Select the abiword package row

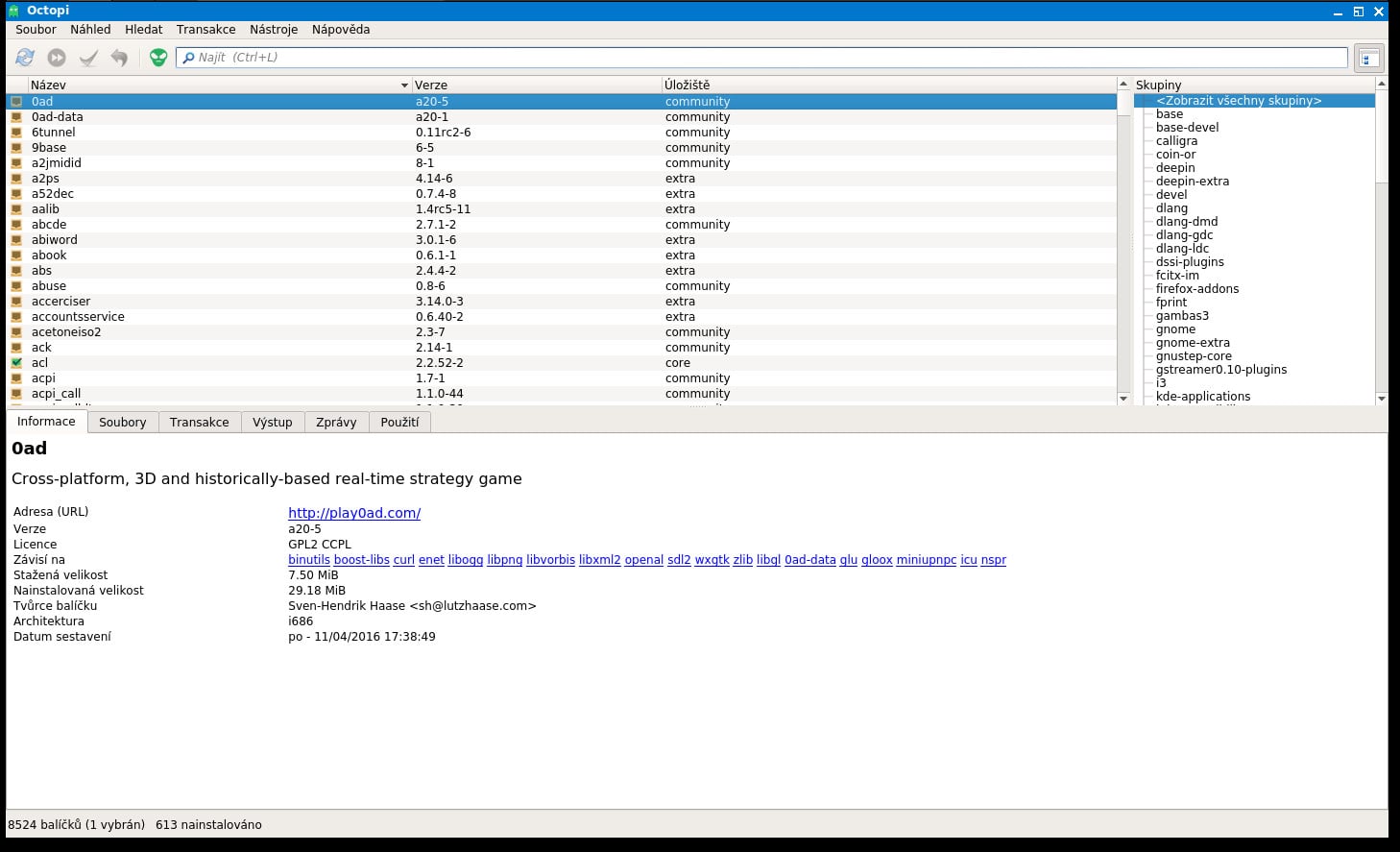pos(563,240)
